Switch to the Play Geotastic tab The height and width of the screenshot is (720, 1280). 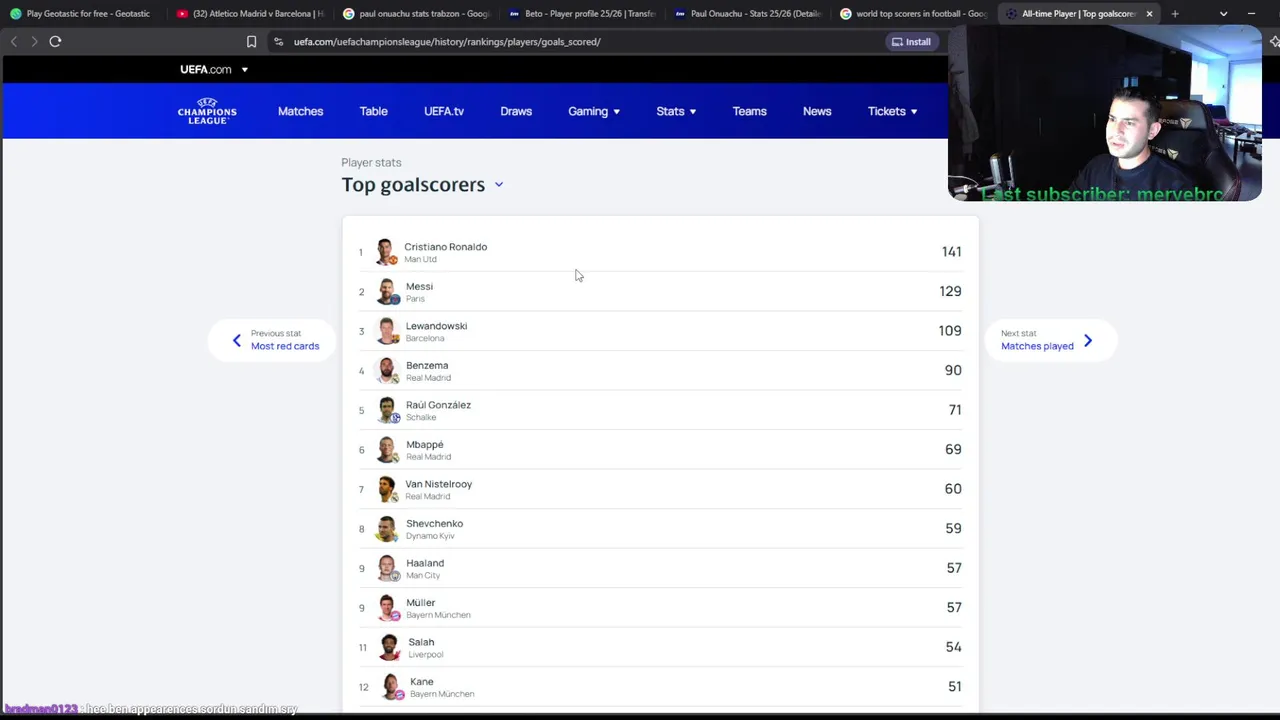[x=82, y=14]
